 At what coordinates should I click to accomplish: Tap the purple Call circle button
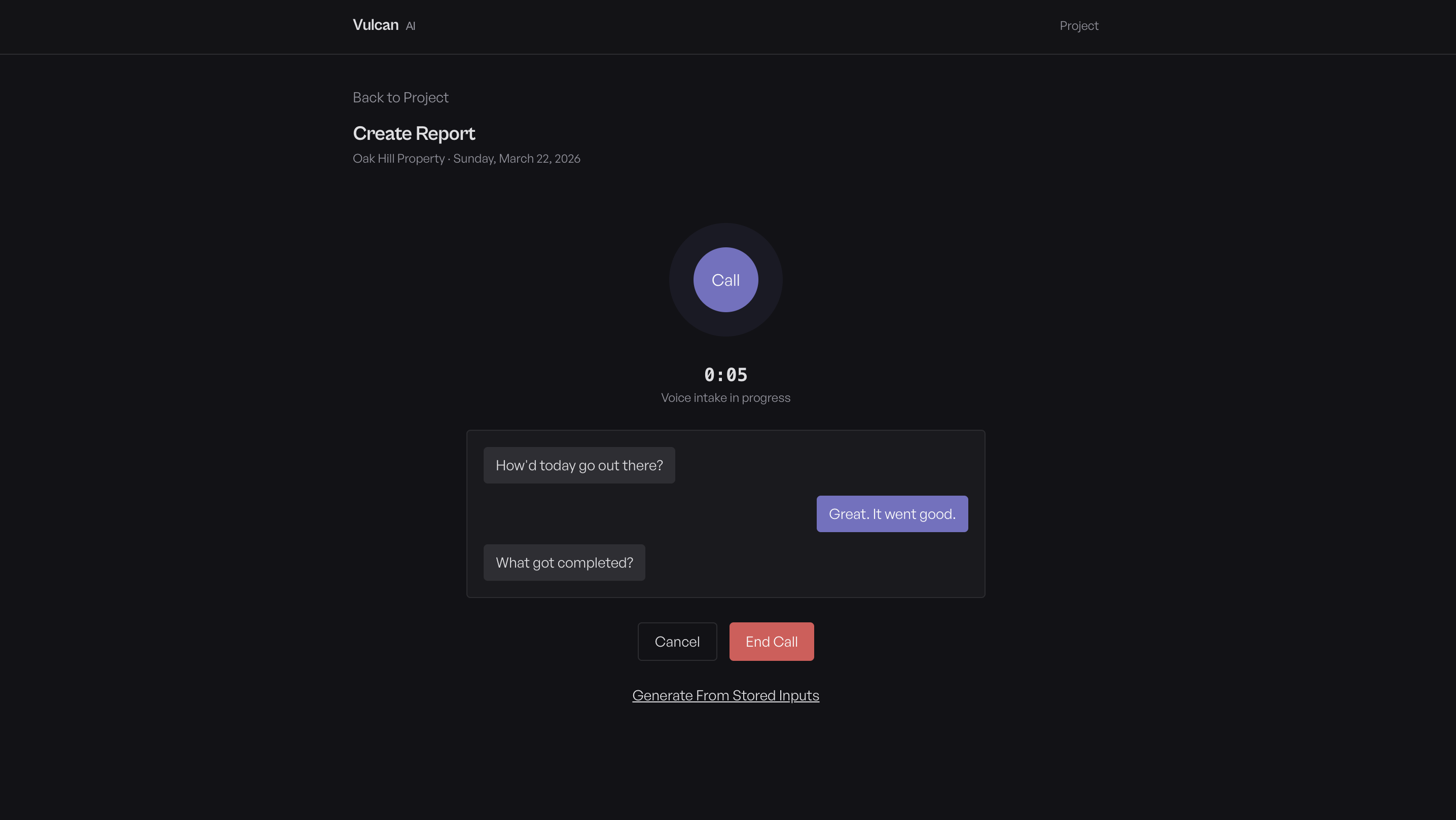(x=726, y=280)
